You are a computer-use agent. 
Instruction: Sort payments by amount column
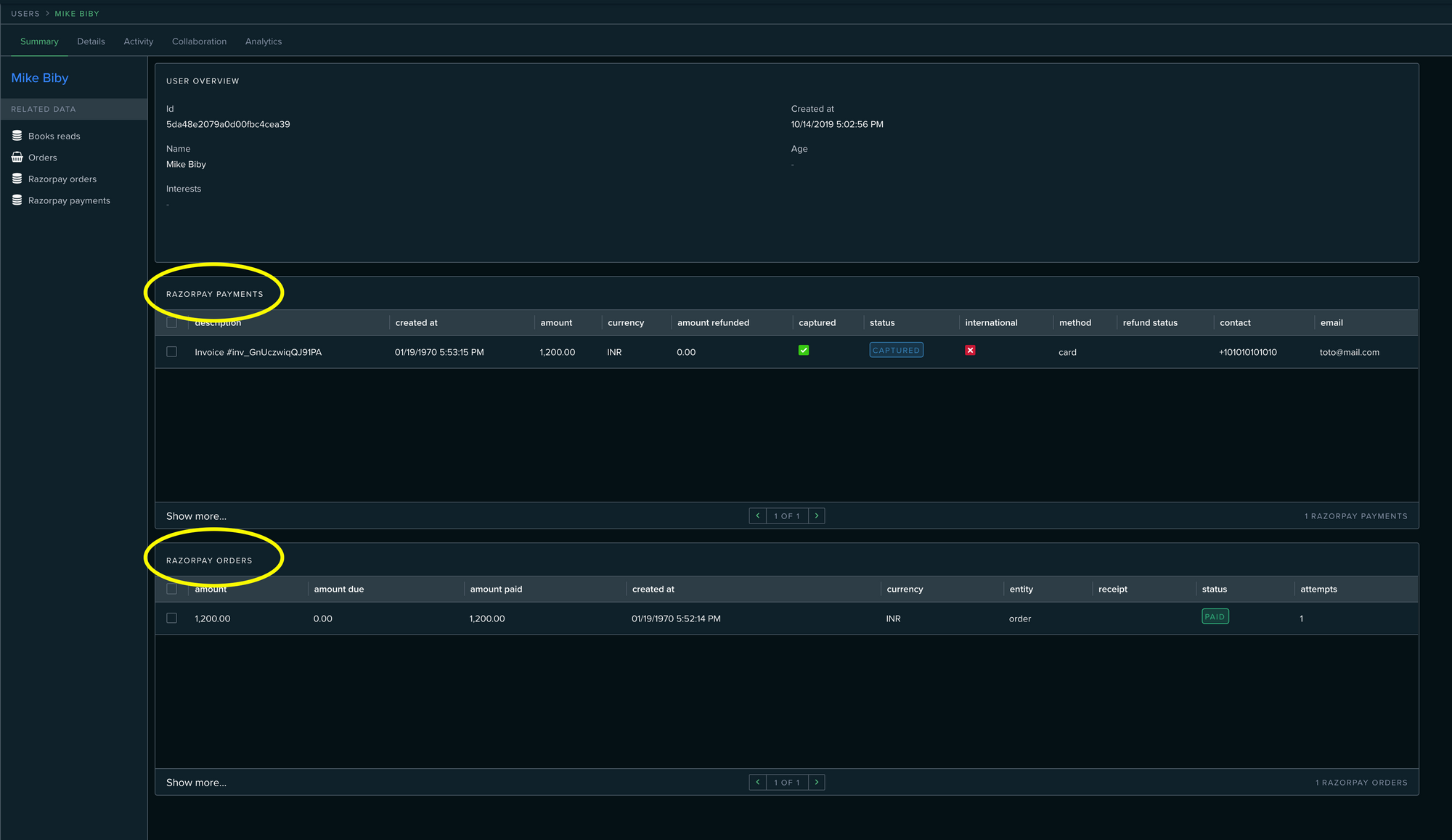tap(556, 323)
